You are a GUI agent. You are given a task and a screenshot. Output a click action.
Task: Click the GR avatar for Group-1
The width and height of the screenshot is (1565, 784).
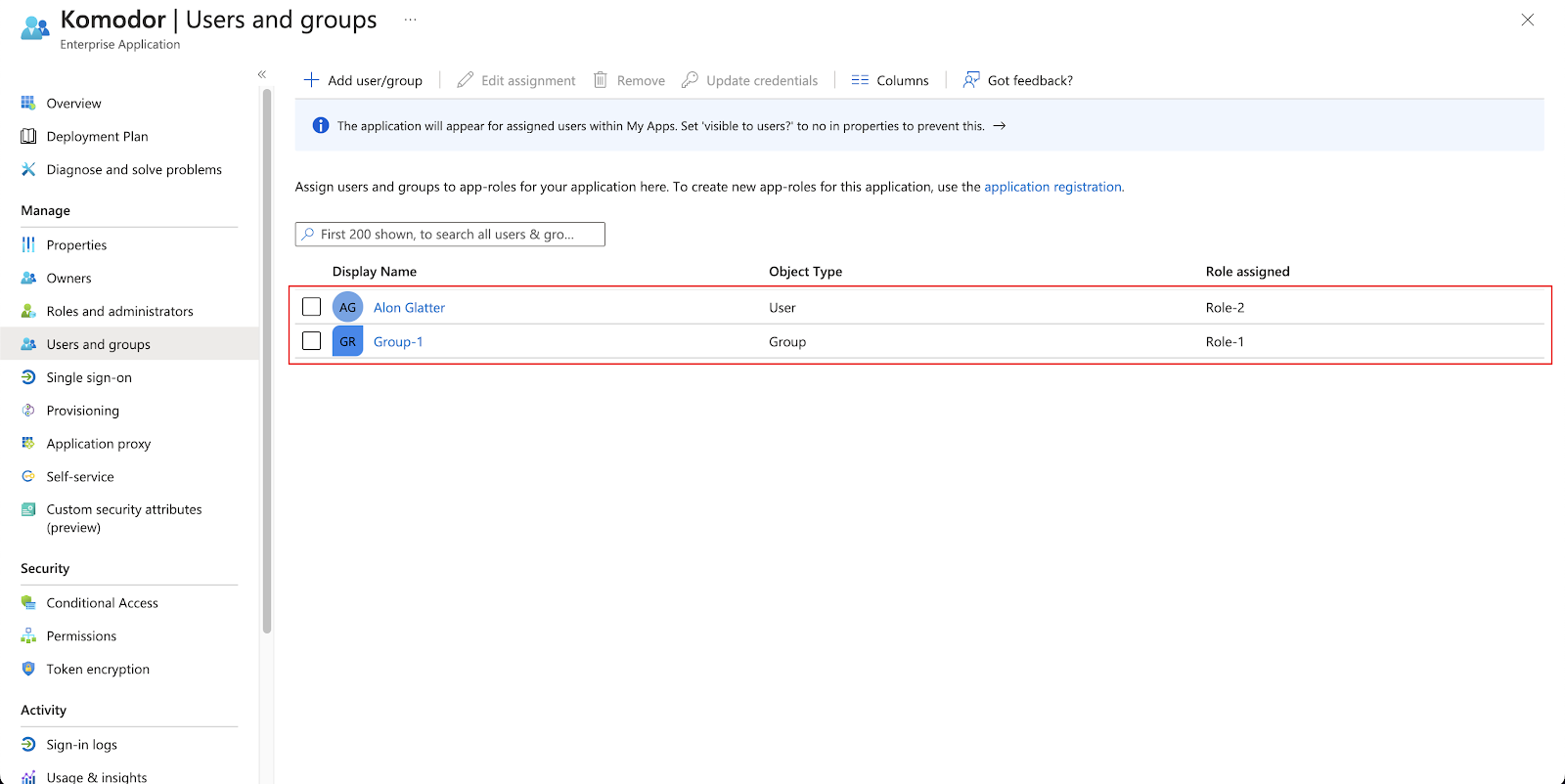pyautogui.click(x=347, y=341)
